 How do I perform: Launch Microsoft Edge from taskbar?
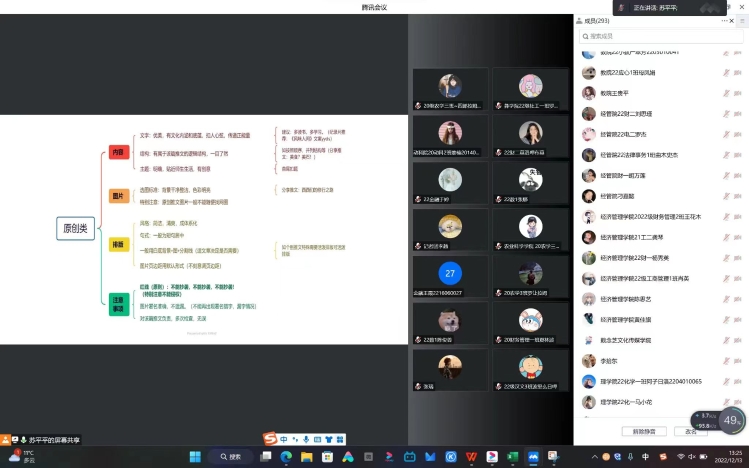(x=286, y=457)
